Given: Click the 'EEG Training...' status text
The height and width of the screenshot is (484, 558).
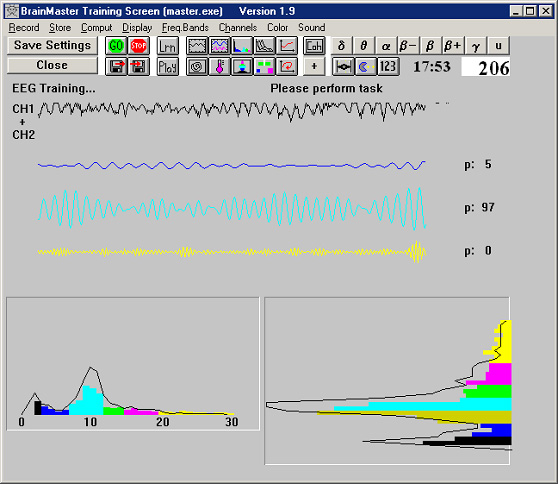Looking at the screenshot, I should click(x=54, y=88).
